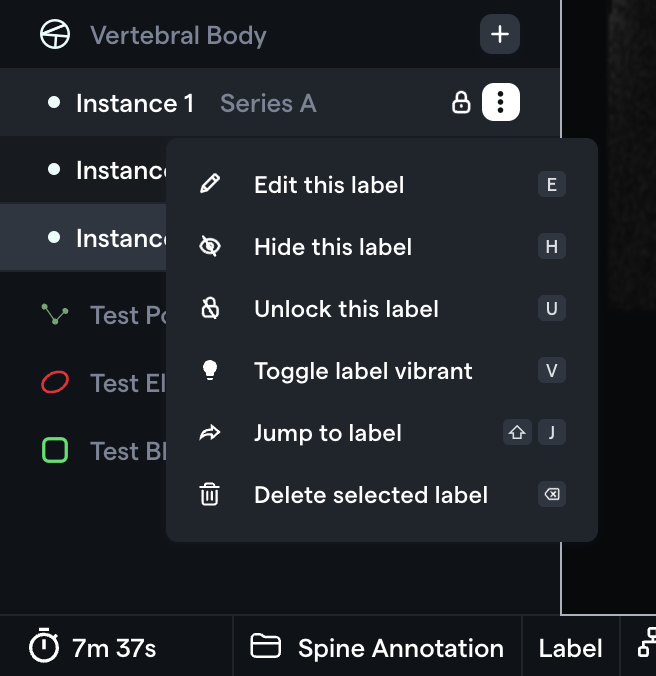Choose Hide this label
The image size is (656, 676).
pos(381,247)
